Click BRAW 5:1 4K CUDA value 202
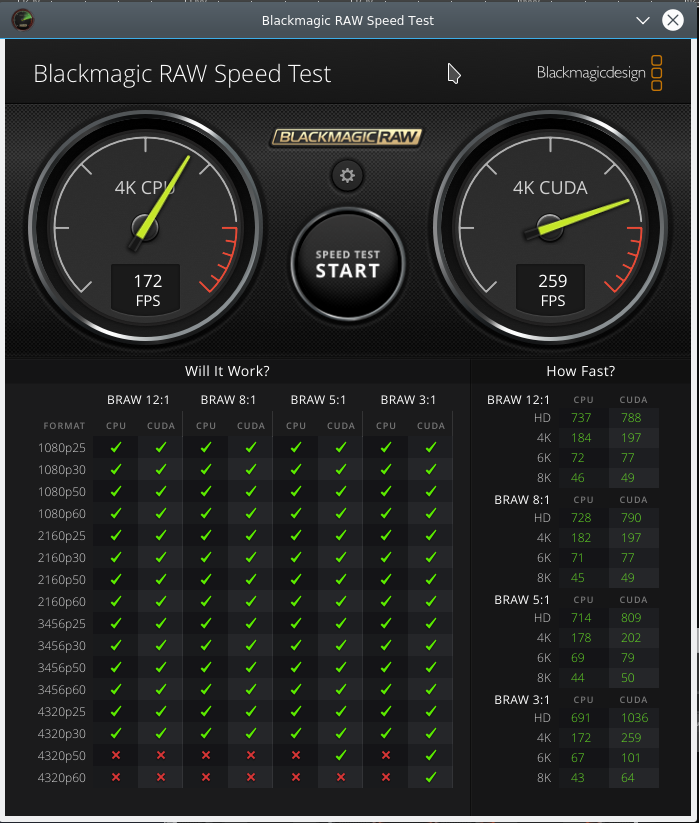Screen dimensions: 699x823 (631, 638)
